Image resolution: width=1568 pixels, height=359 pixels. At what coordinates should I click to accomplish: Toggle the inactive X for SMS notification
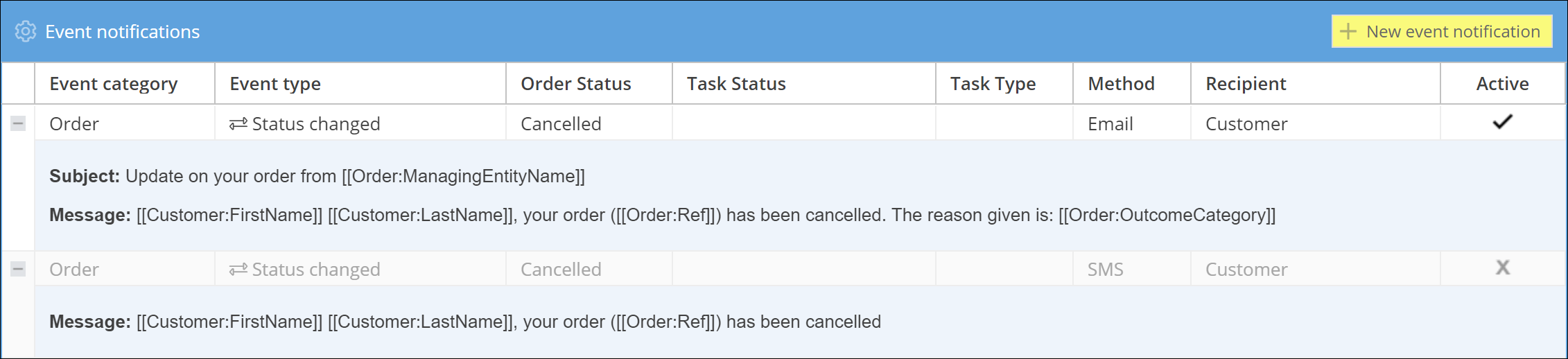point(1502,268)
